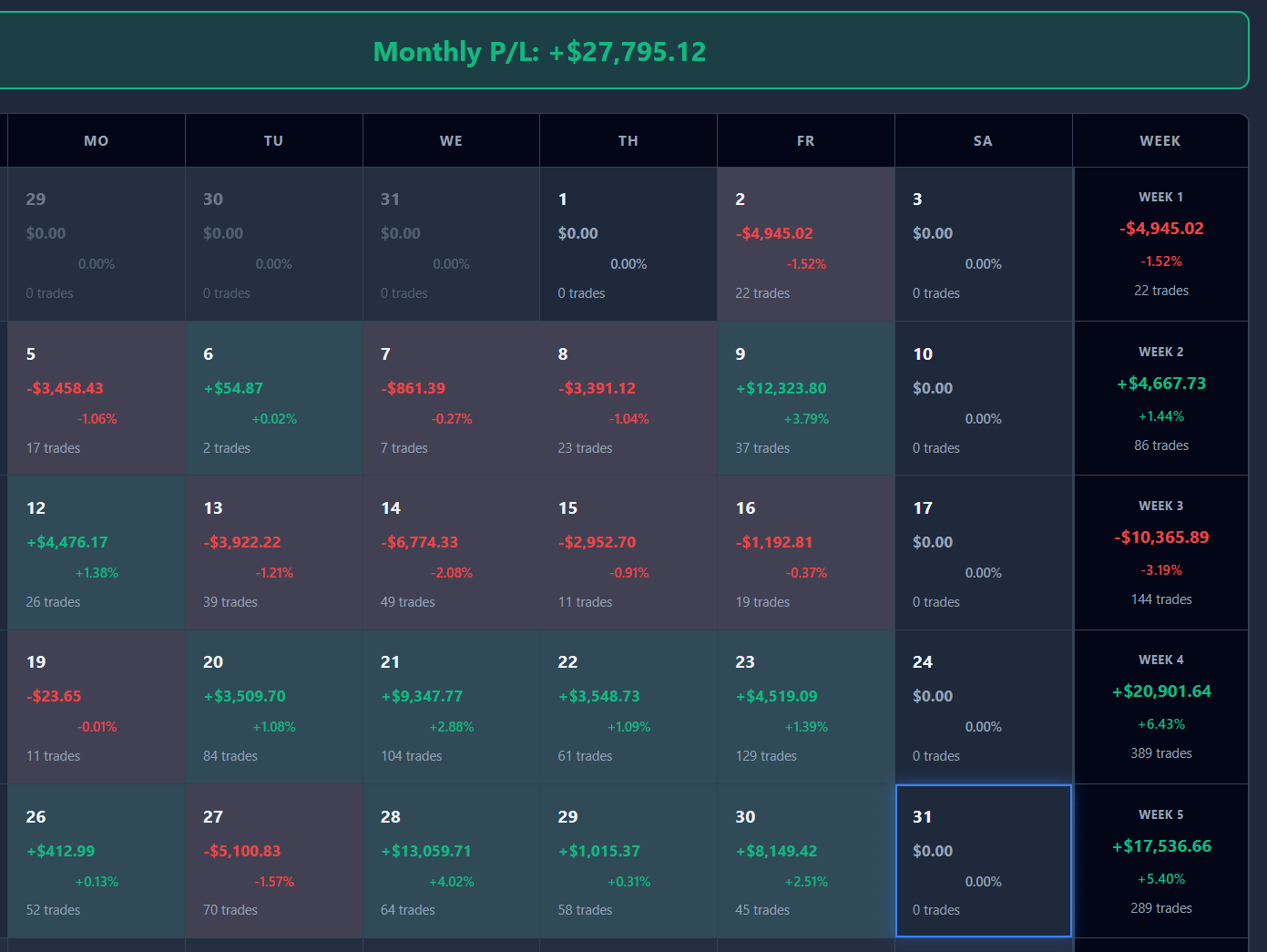View Week 5 summary of 289 trades

point(1160,861)
